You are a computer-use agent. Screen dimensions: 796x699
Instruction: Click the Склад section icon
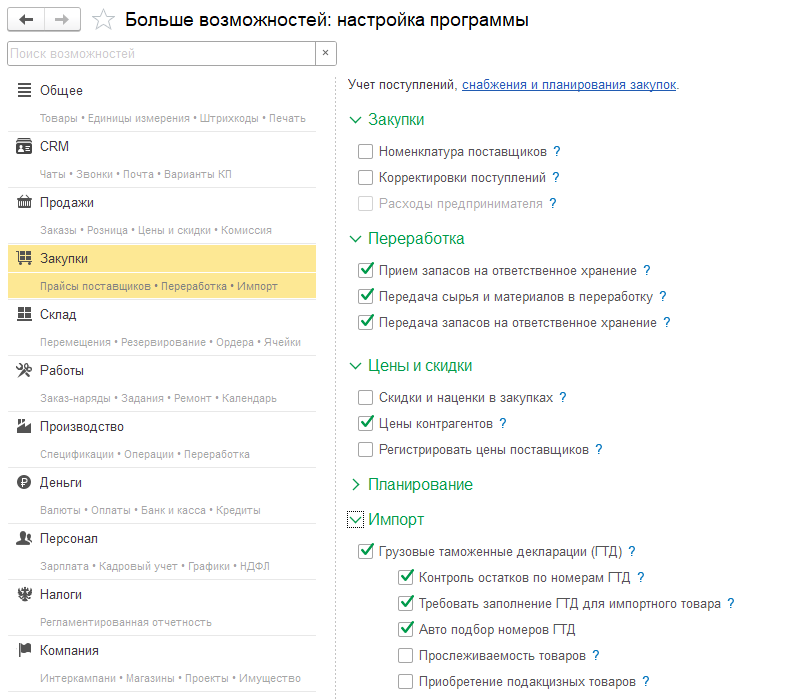click(25, 314)
